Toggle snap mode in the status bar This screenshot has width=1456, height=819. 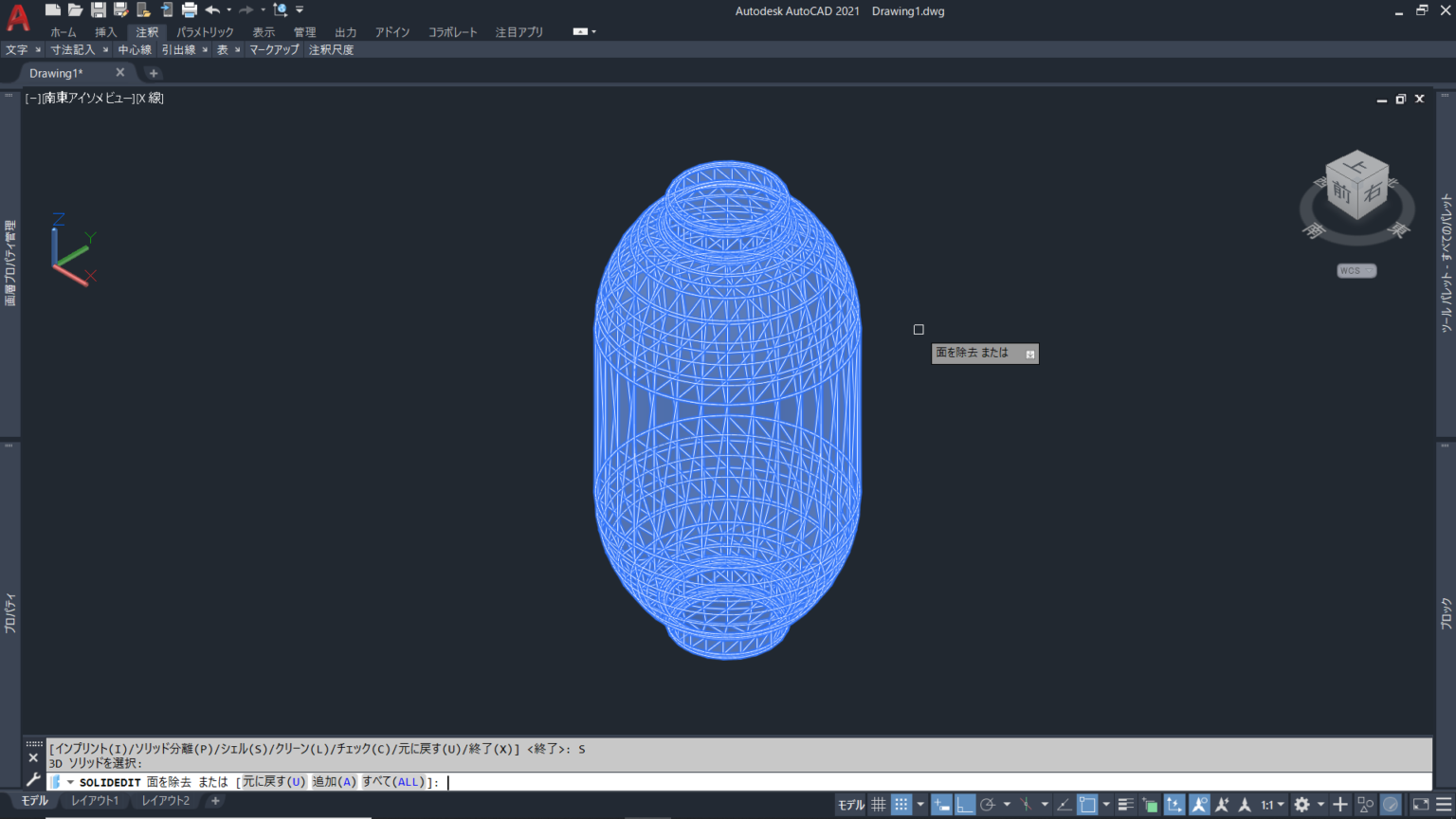click(901, 804)
